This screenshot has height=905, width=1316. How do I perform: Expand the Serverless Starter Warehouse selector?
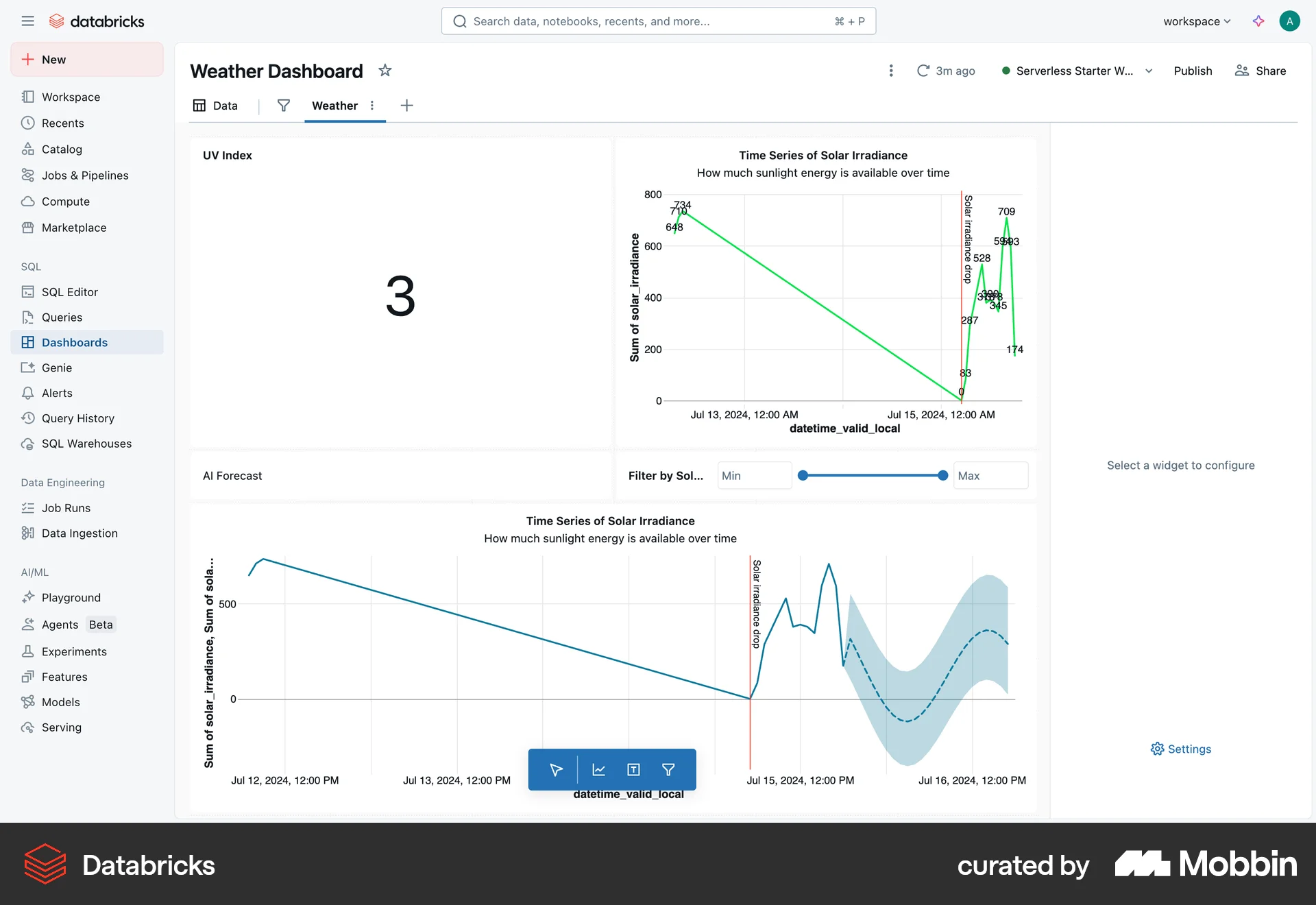tap(1149, 71)
